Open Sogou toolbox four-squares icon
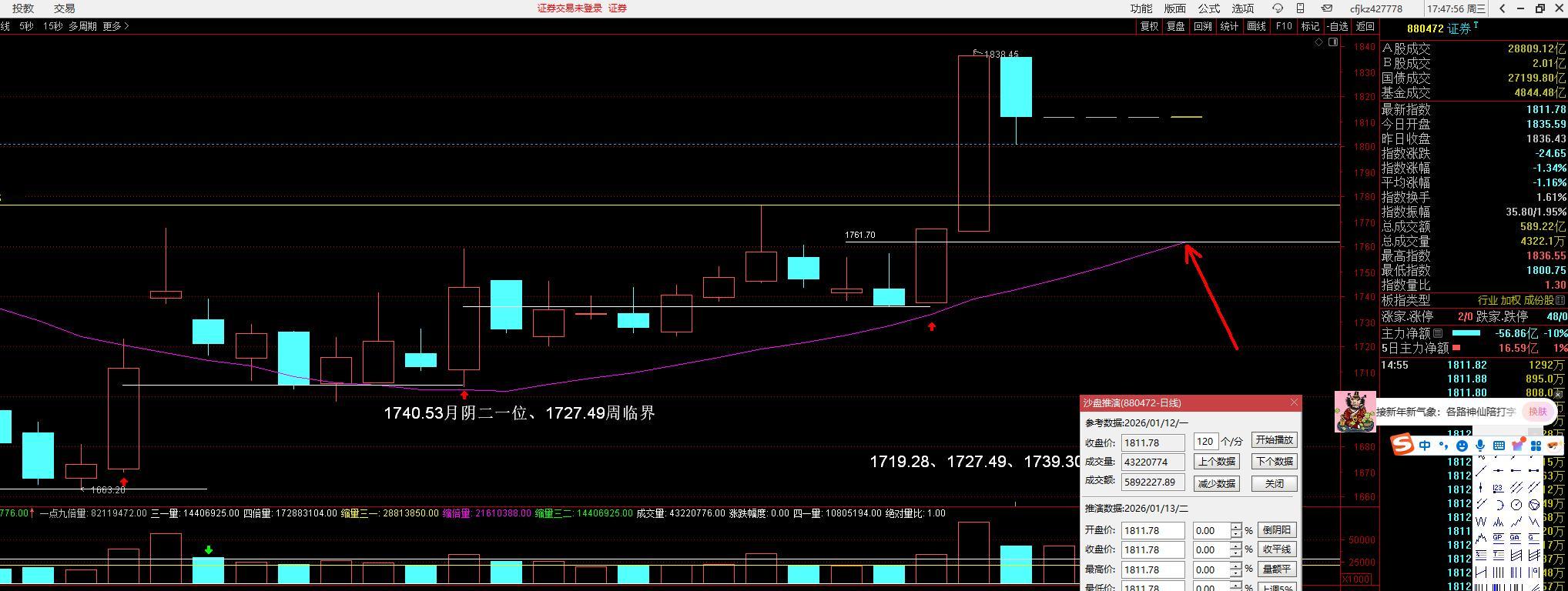Image resolution: width=1568 pixels, height=591 pixels. [x=1536, y=446]
